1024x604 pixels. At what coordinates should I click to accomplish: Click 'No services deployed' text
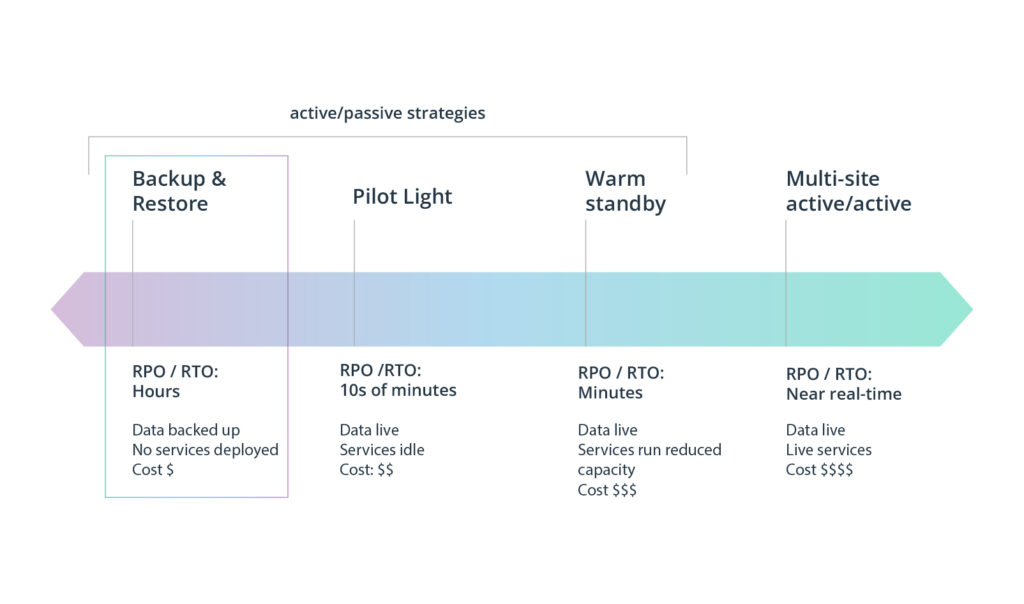point(205,450)
